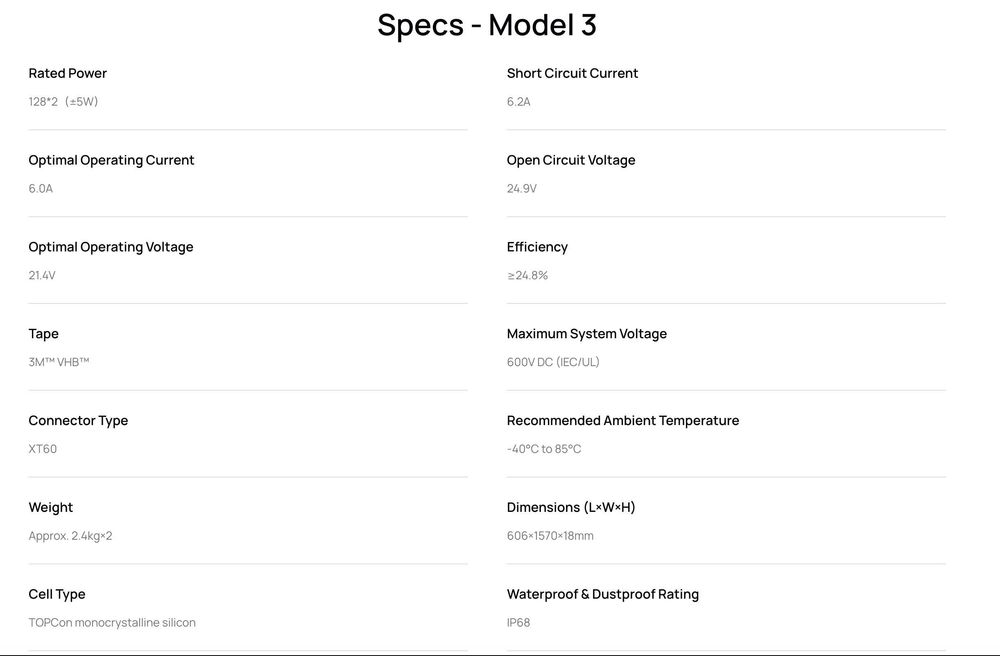The height and width of the screenshot is (656, 1000).
Task: Click the Optimal Operating Voltage label
Action: (111, 247)
